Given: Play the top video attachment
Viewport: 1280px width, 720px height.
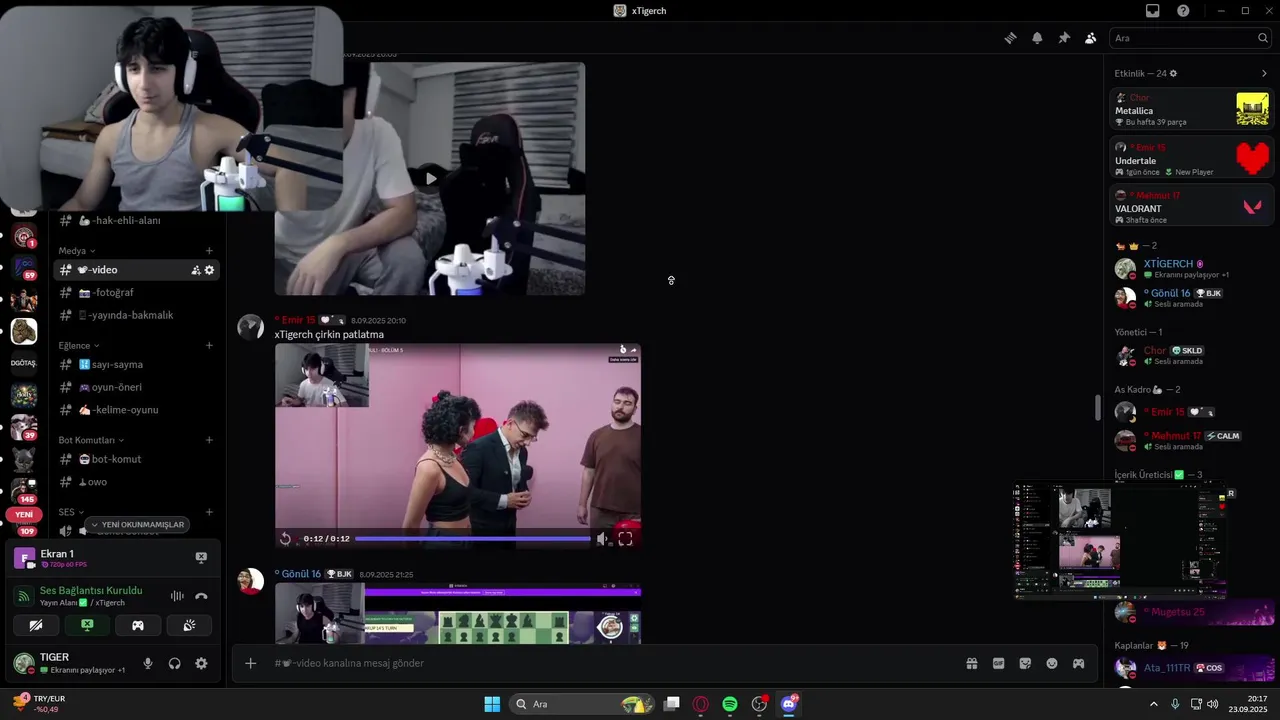Looking at the screenshot, I should point(430,179).
